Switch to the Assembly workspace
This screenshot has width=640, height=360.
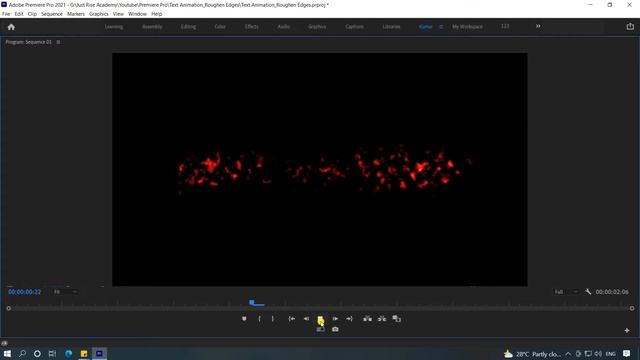(152, 27)
